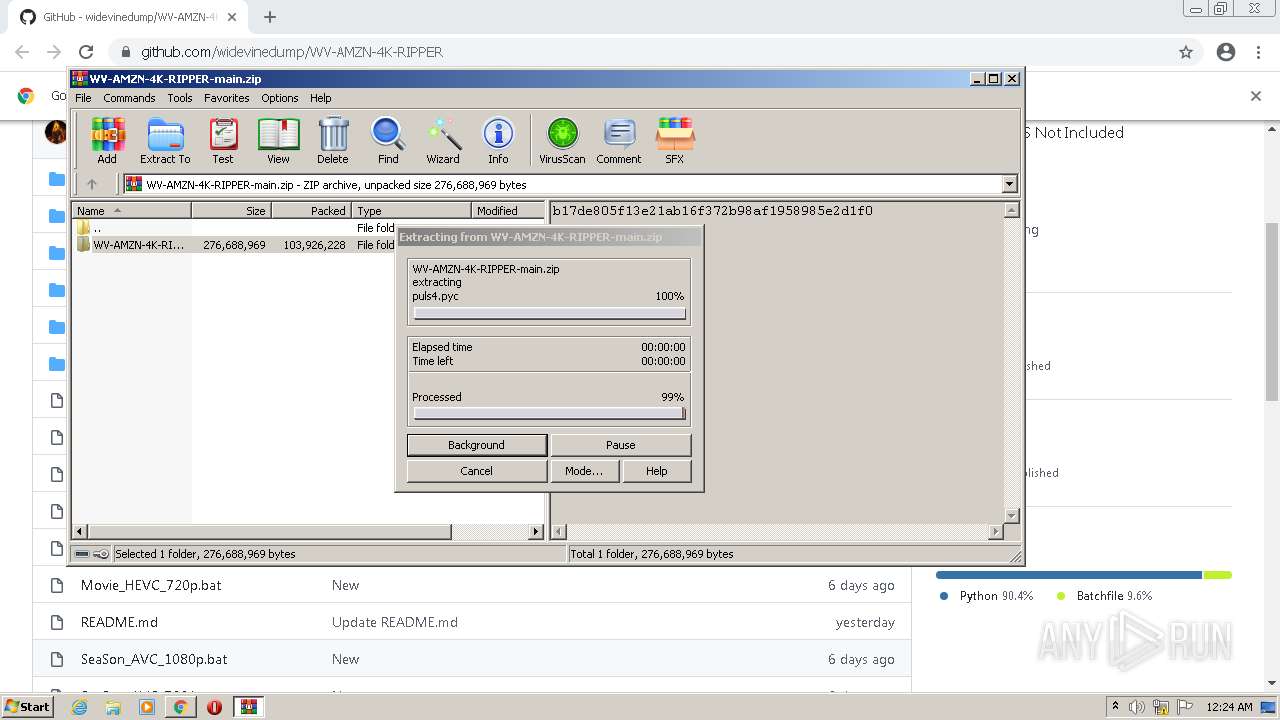Click the Pause button
This screenshot has width=1280, height=720.
point(621,445)
